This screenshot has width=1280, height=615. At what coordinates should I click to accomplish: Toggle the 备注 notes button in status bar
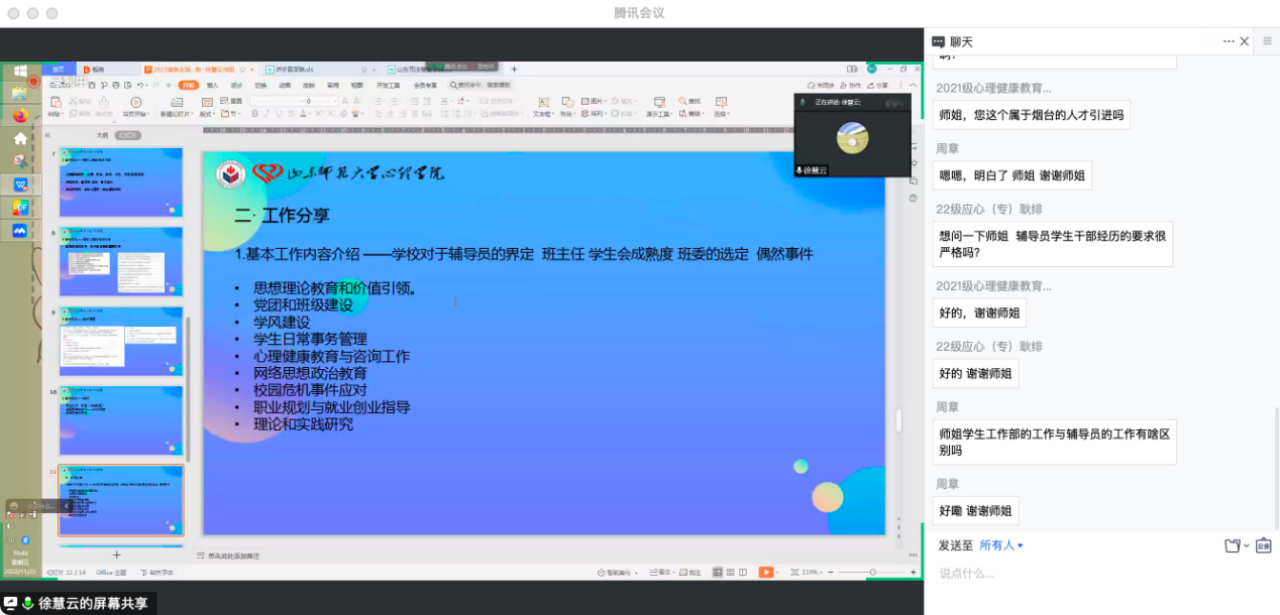[662, 572]
